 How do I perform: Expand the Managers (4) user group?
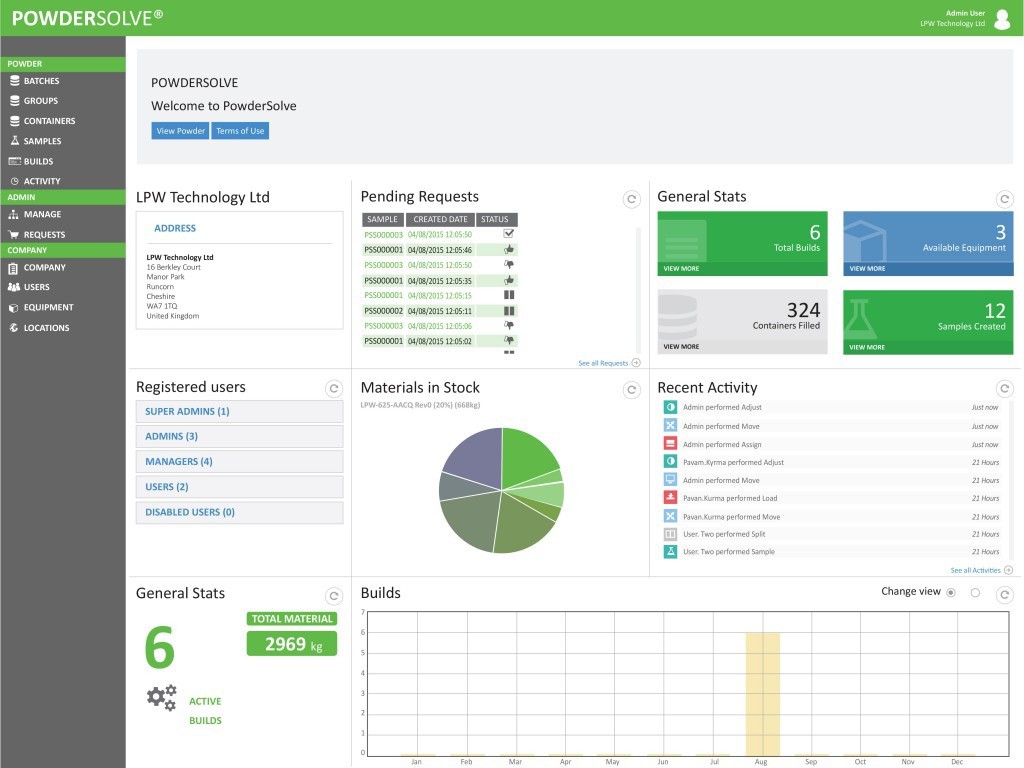click(x=239, y=462)
